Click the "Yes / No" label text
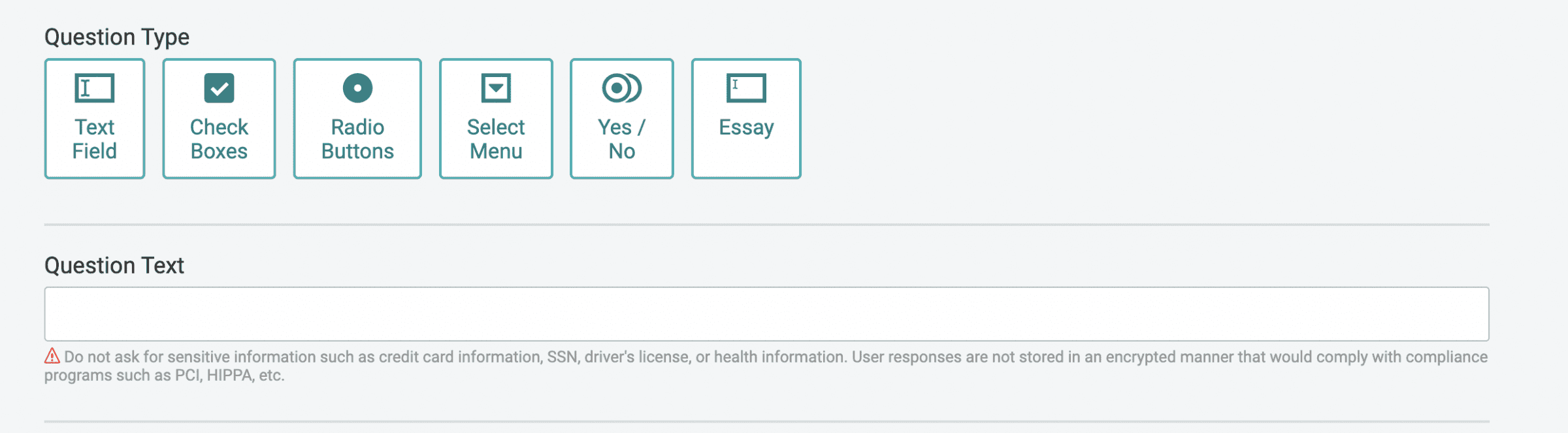 coord(622,139)
